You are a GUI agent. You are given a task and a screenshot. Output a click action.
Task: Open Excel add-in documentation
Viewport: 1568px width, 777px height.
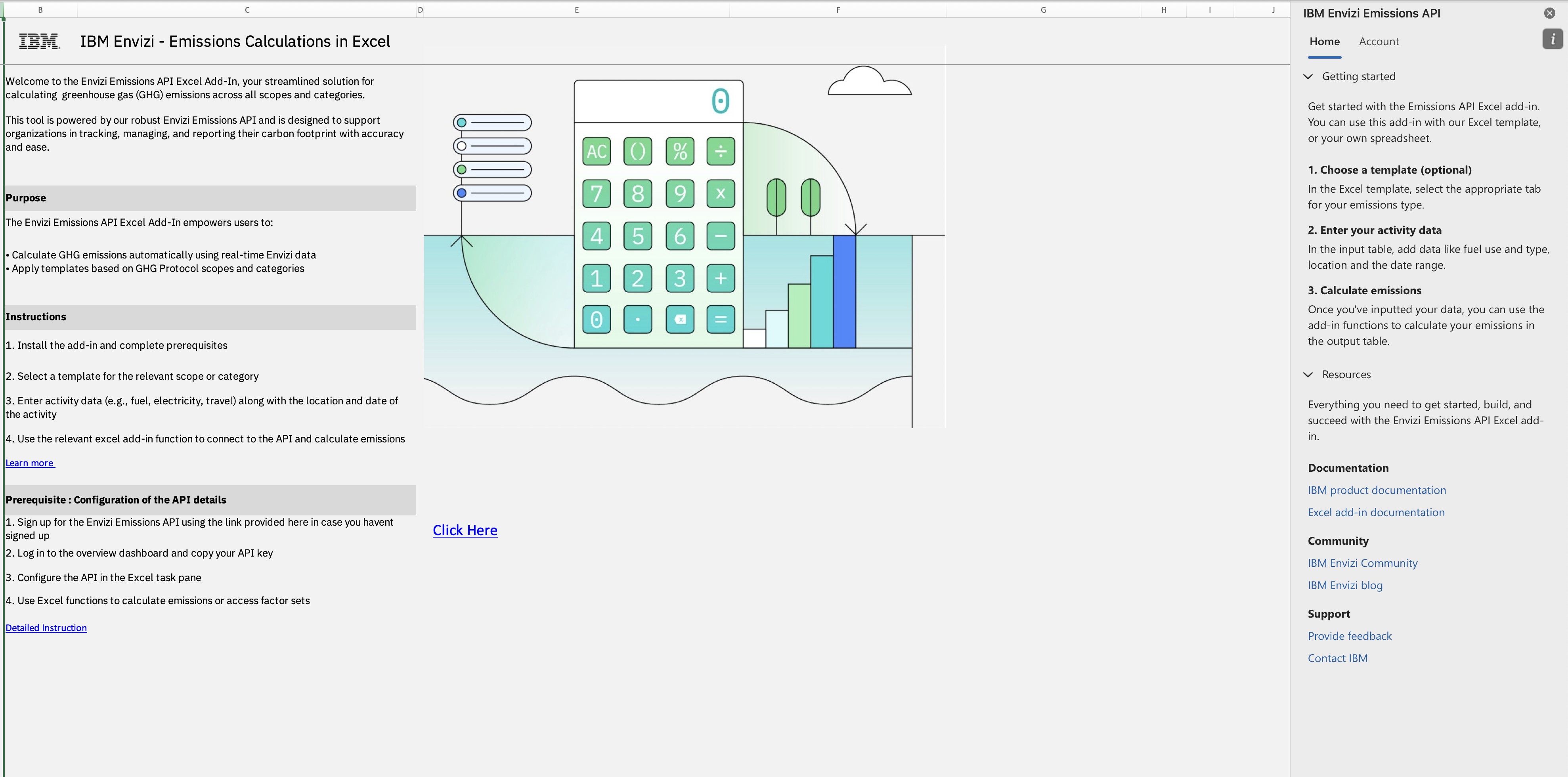pyautogui.click(x=1376, y=512)
